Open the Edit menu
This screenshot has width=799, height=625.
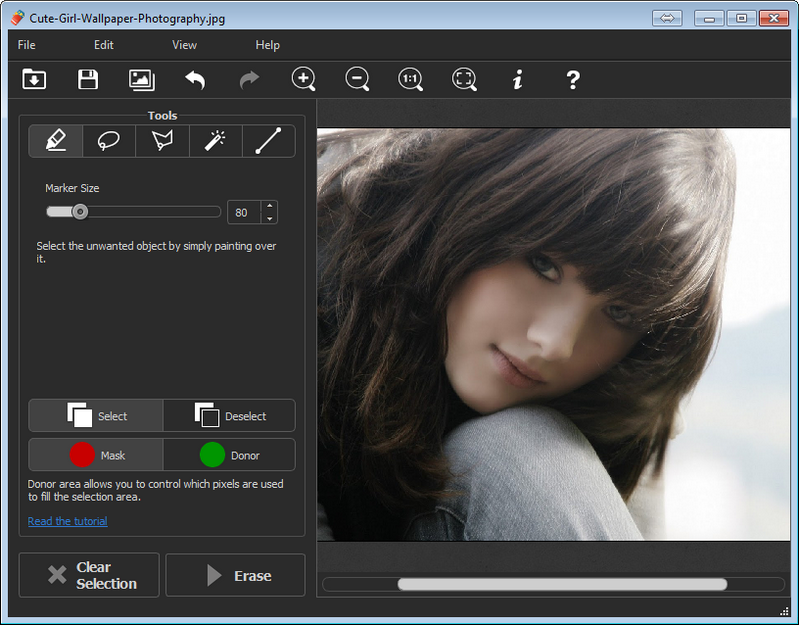103,45
